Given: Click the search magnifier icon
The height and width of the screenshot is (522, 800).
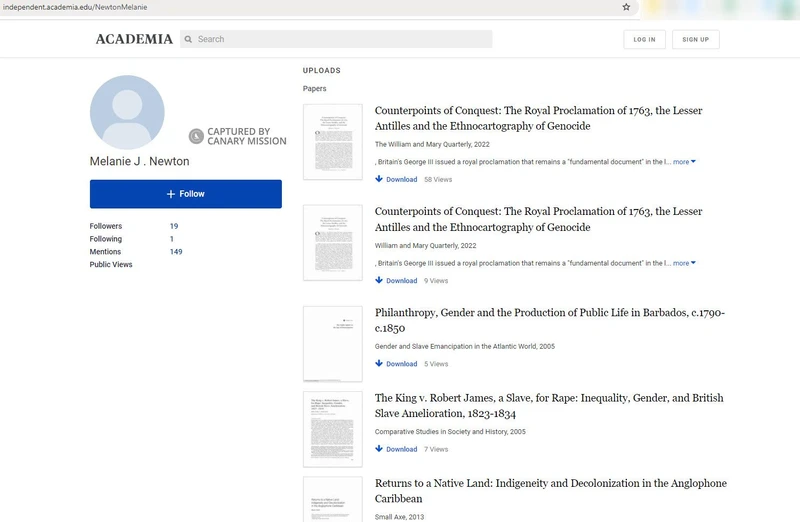Looking at the screenshot, I should tap(188, 39).
